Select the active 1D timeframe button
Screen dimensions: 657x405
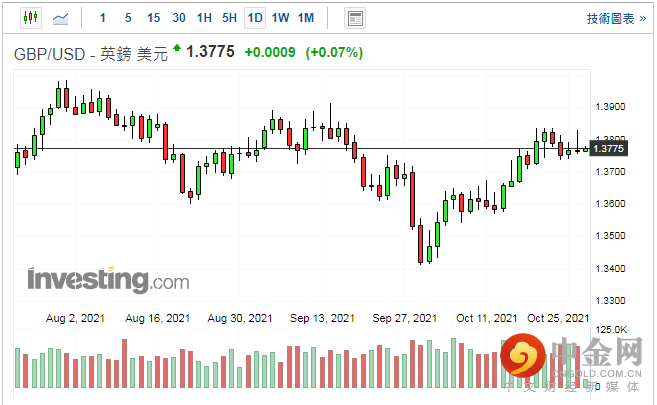tap(255, 18)
